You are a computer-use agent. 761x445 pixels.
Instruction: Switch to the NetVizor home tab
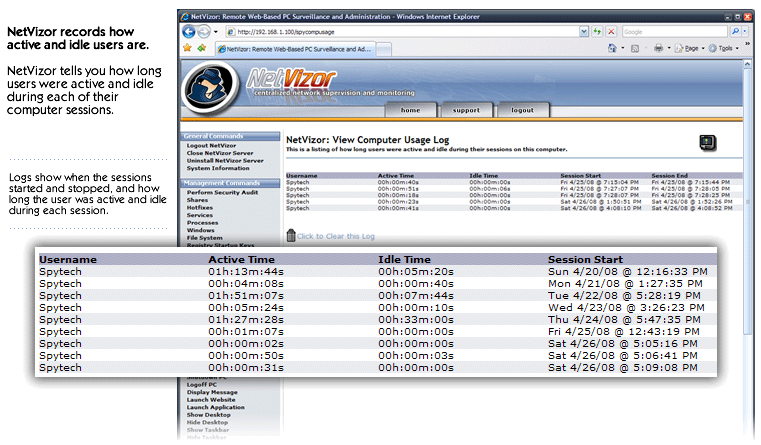(410, 110)
